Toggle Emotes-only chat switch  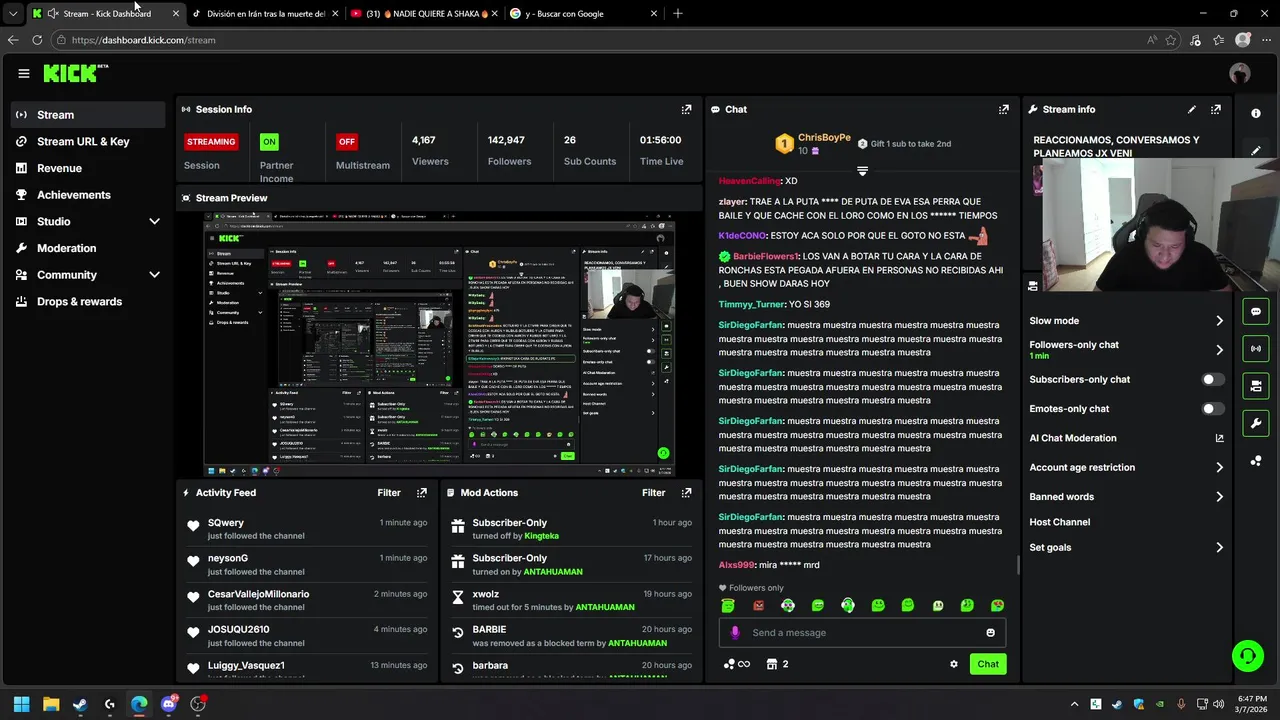click(x=1213, y=409)
